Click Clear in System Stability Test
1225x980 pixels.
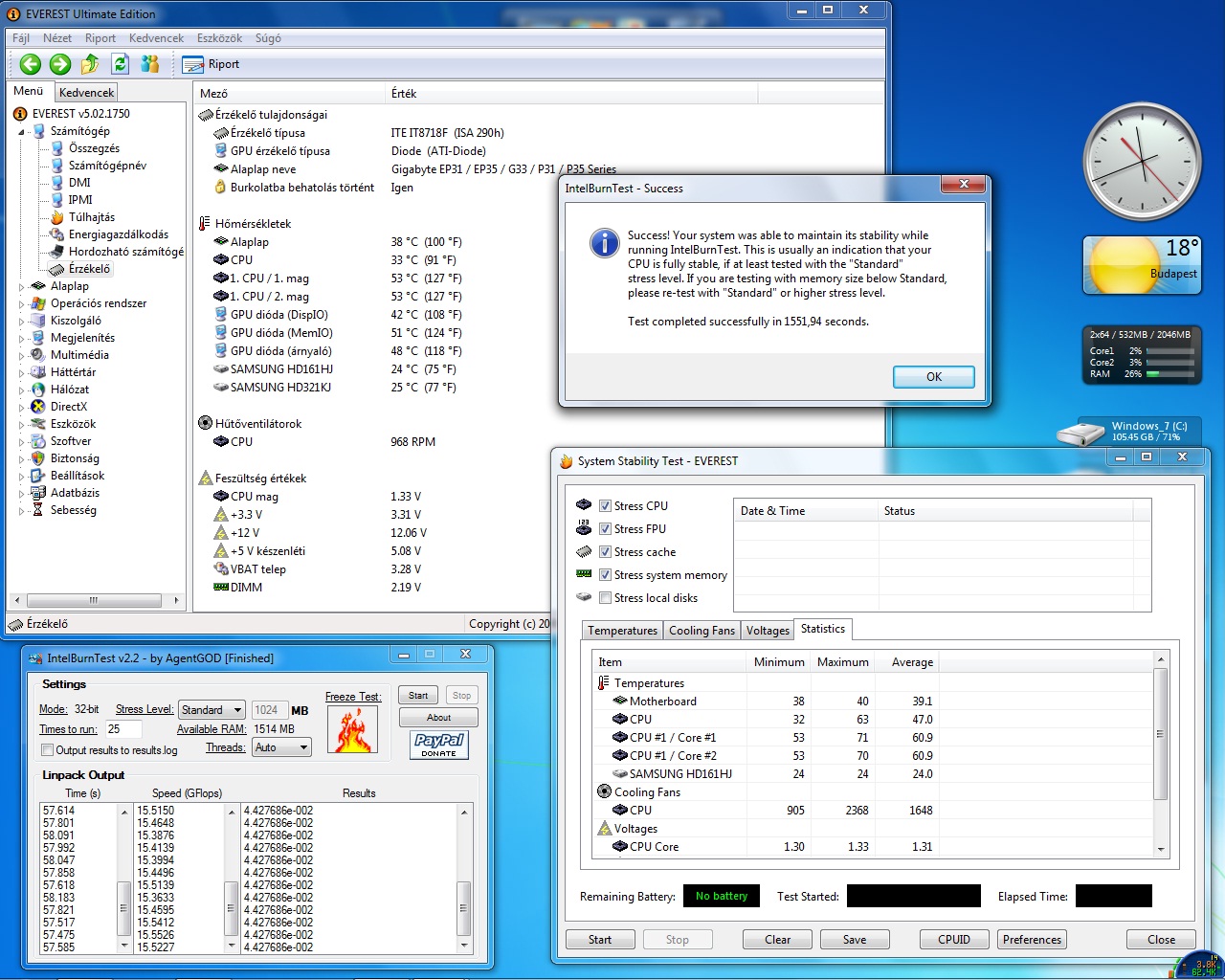tap(777, 940)
